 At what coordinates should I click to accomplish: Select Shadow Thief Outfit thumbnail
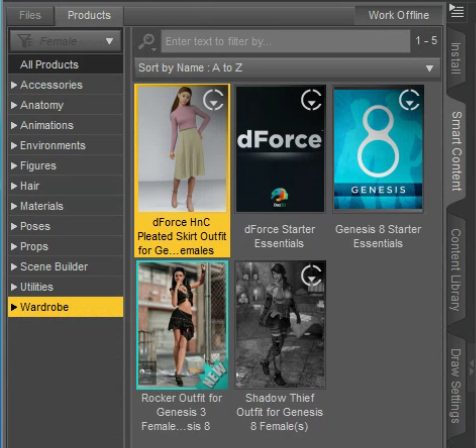(280, 325)
